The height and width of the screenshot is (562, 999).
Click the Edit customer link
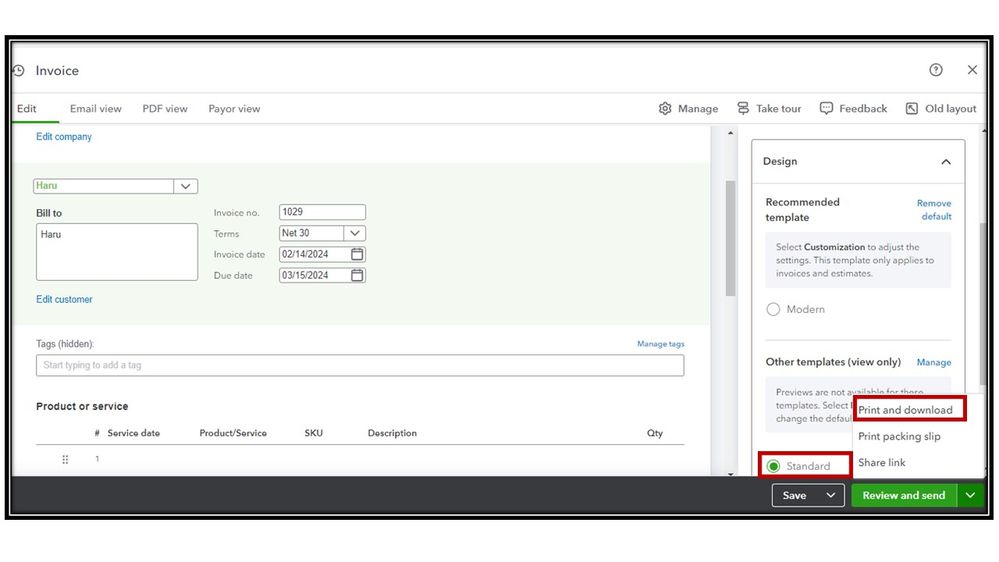64,299
